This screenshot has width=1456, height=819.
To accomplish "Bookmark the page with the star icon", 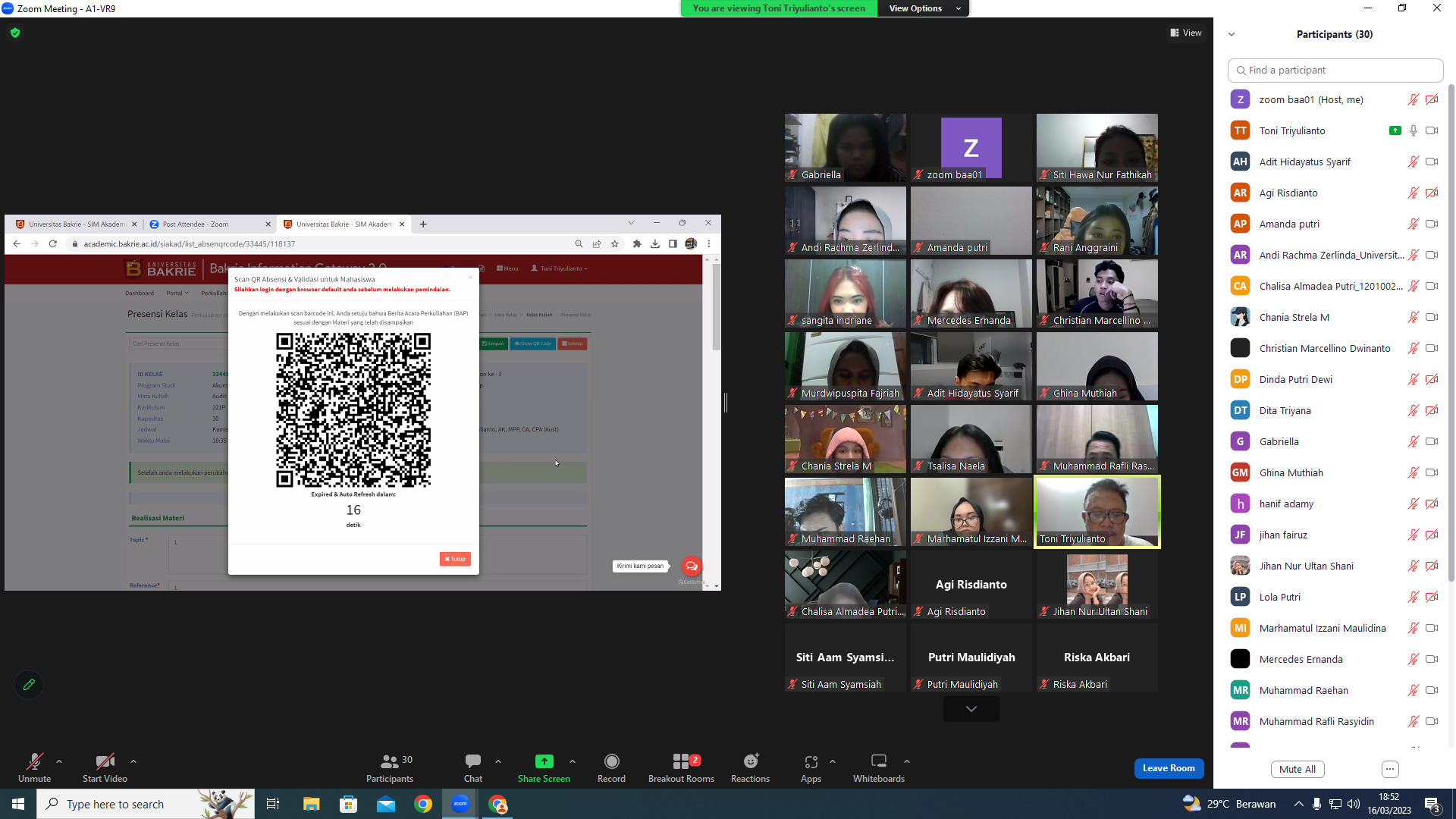I will [615, 243].
